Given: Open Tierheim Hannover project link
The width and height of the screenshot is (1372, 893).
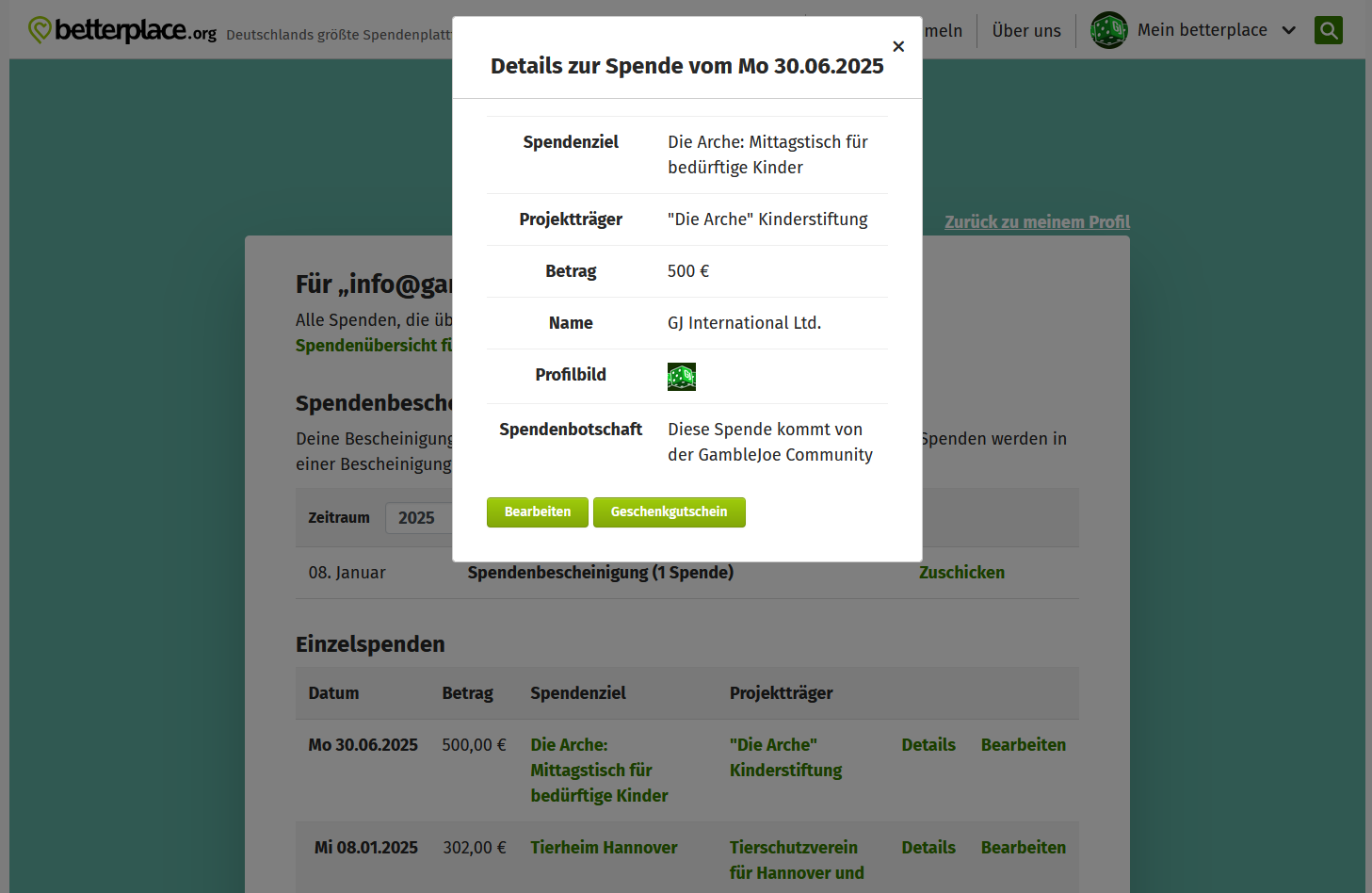Looking at the screenshot, I should pos(604,847).
